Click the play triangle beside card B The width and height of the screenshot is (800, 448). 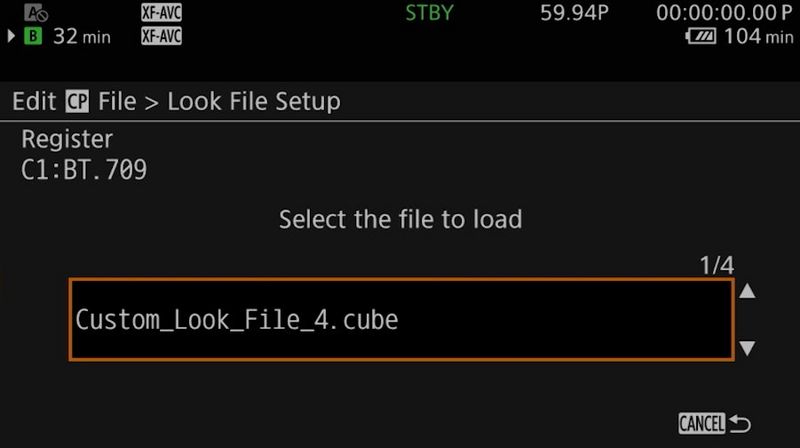coord(11,36)
